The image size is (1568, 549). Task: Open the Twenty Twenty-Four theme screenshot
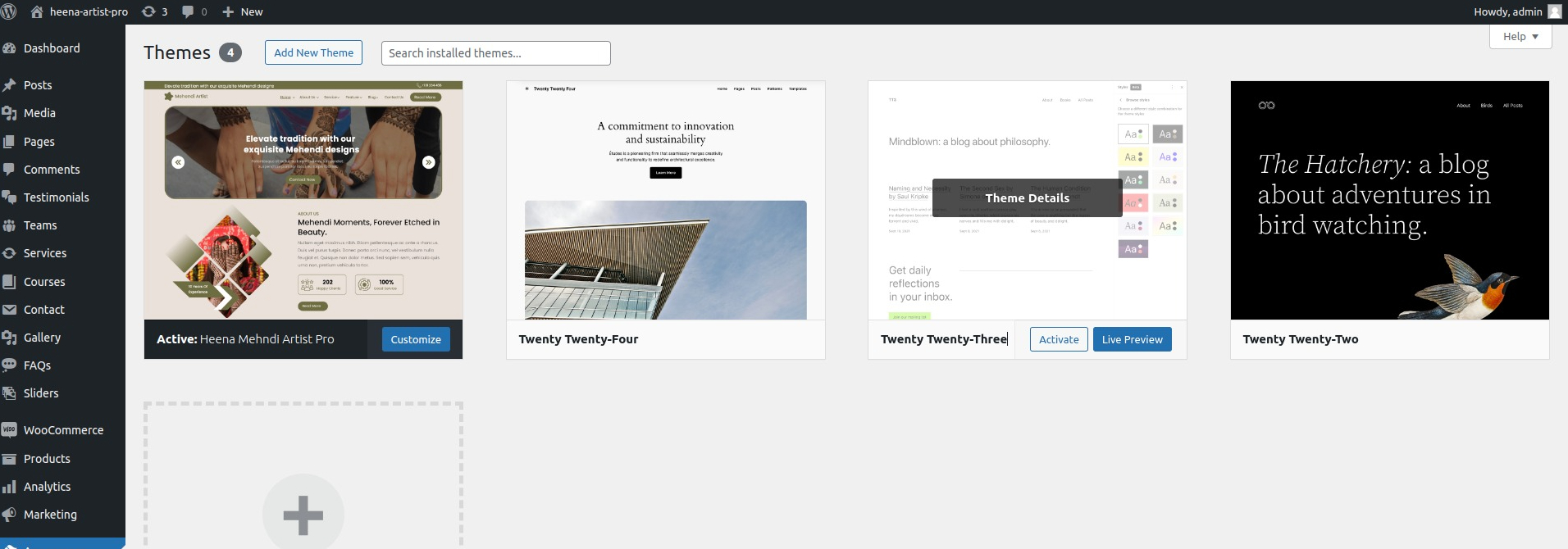pyautogui.click(x=666, y=200)
